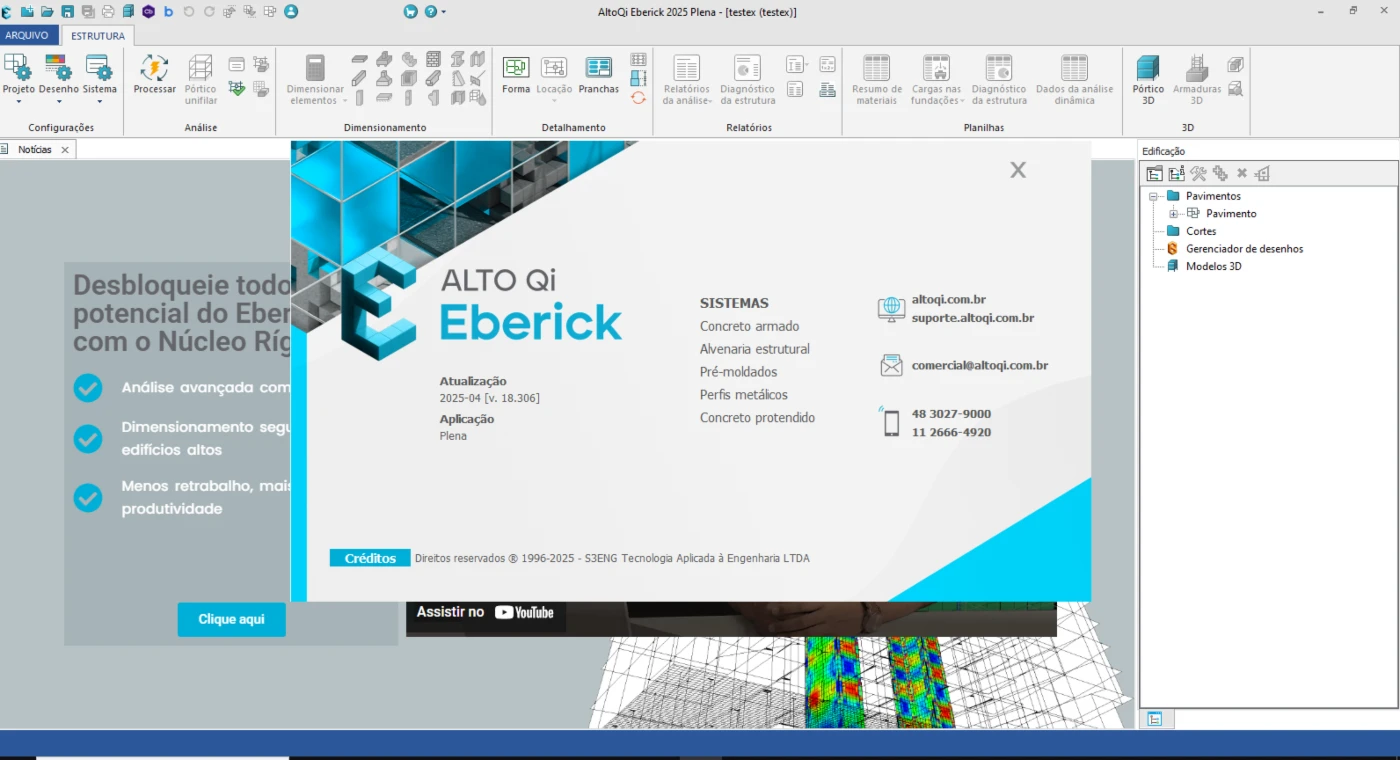Click the print icon in quick access toolbar
The width and height of the screenshot is (1400, 760).
coord(108,11)
